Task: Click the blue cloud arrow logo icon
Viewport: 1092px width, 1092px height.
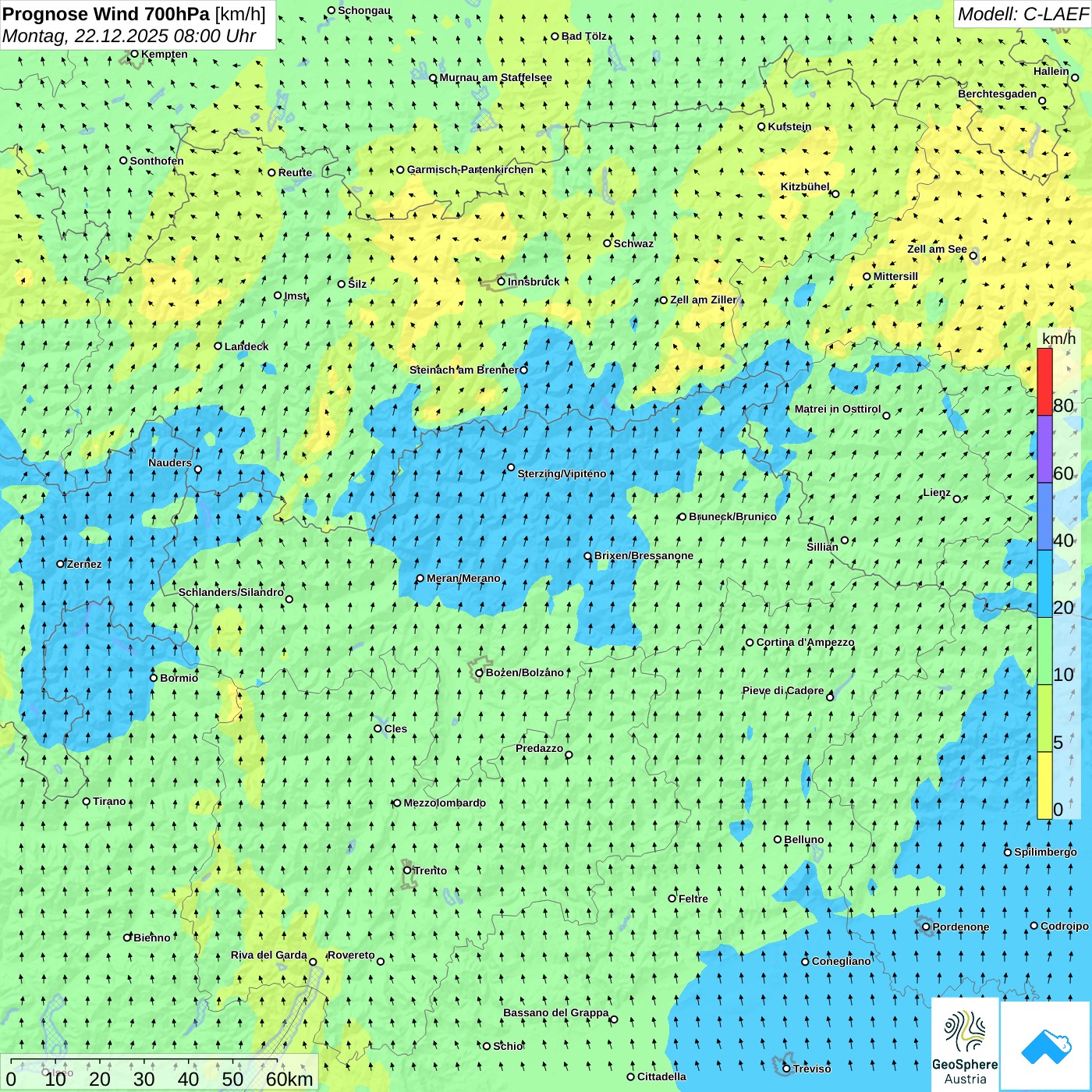Action: pos(1046,1046)
